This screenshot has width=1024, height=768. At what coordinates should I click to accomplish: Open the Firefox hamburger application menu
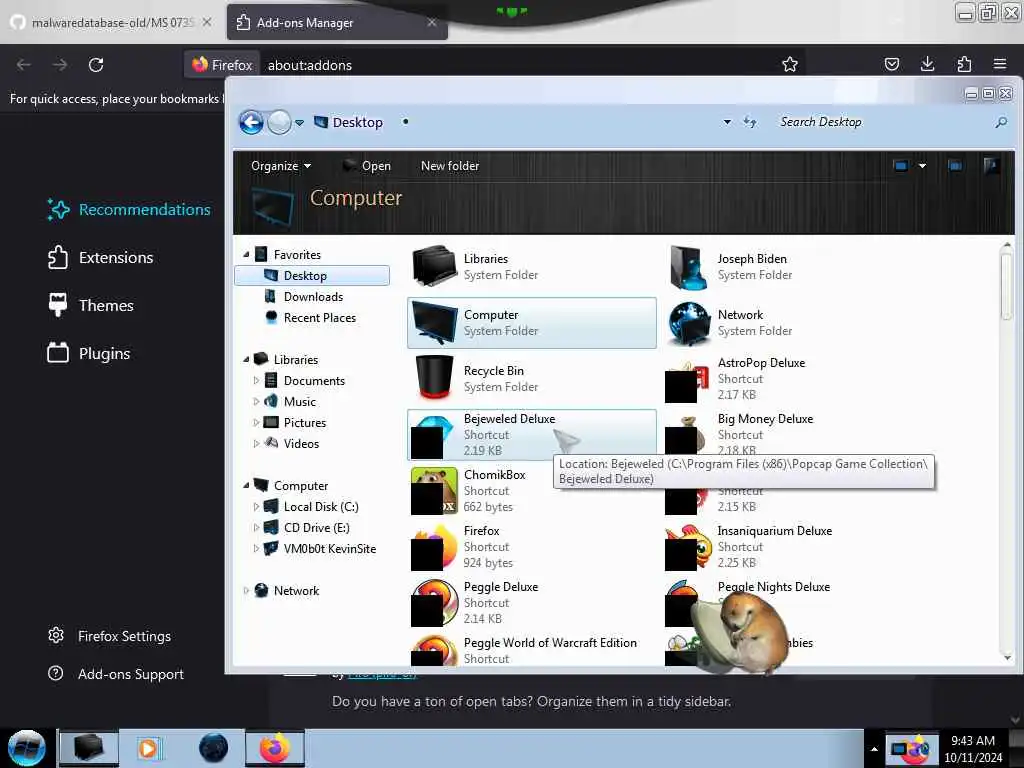pyautogui.click(x=999, y=64)
